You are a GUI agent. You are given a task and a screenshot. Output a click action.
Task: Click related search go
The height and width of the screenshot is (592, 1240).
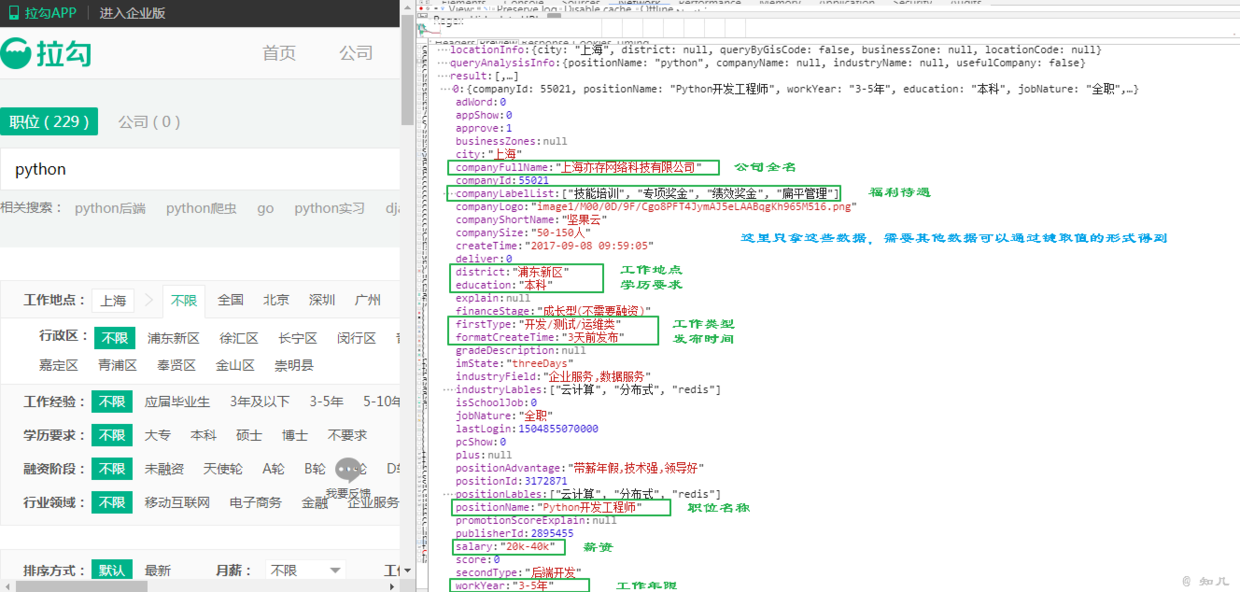(265, 209)
